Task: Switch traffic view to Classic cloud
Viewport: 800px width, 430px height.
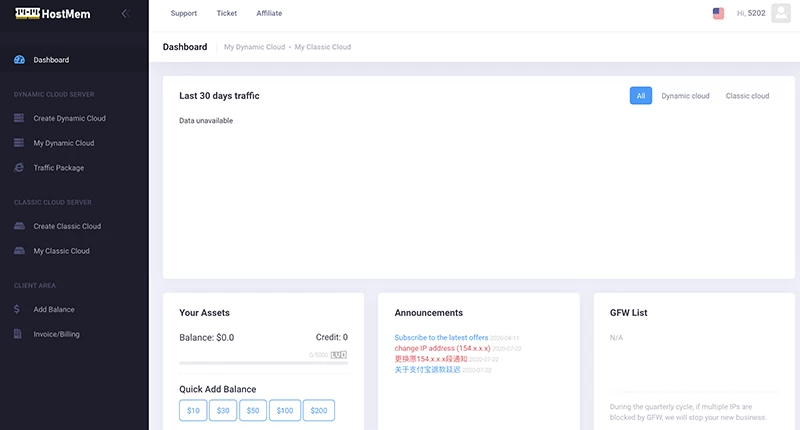Action: [747, 96]
